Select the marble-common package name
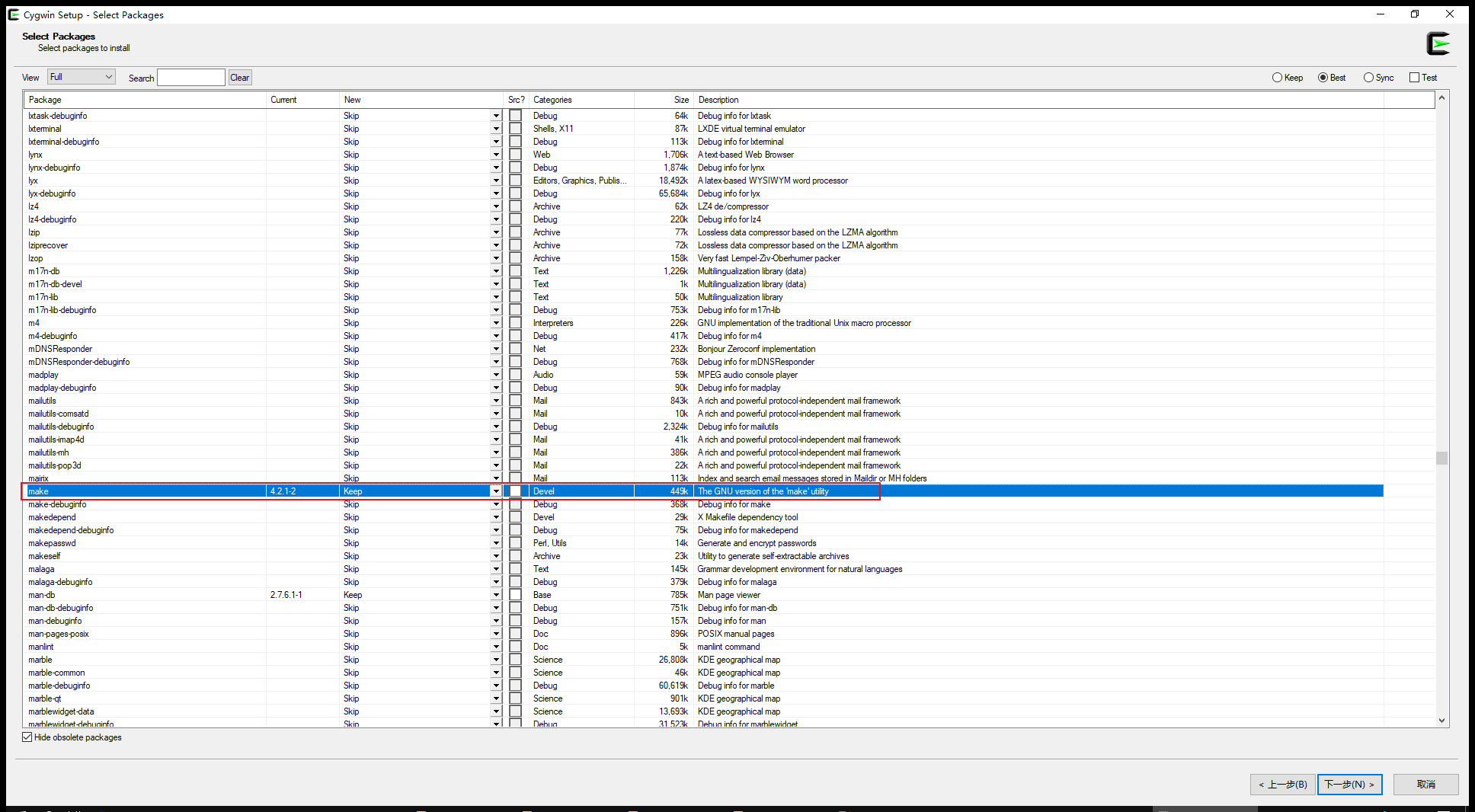This screenshot has width=1475, height=812. coord(56,673)
